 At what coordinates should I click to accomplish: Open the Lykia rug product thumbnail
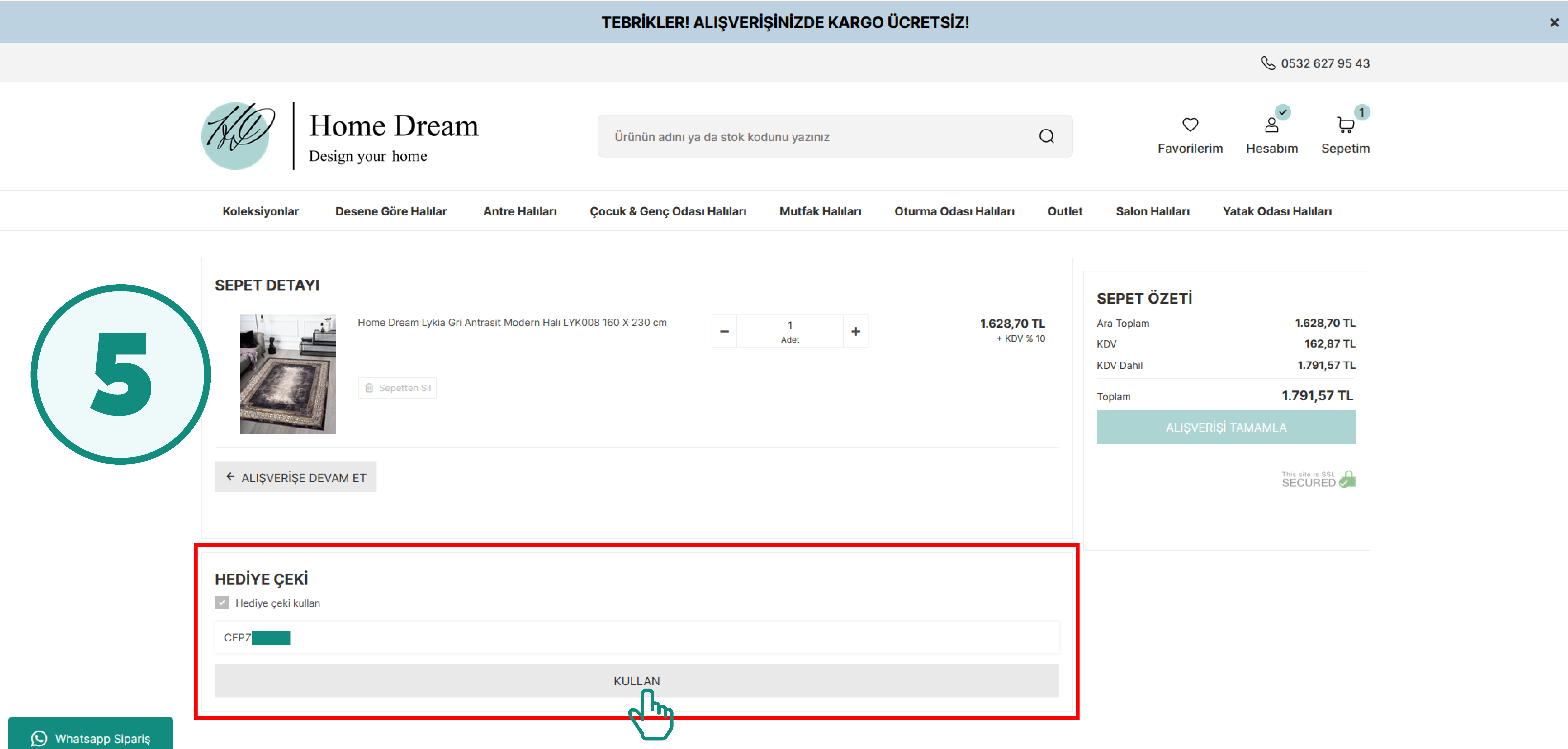pyautogui.click(x=288, y=374)
